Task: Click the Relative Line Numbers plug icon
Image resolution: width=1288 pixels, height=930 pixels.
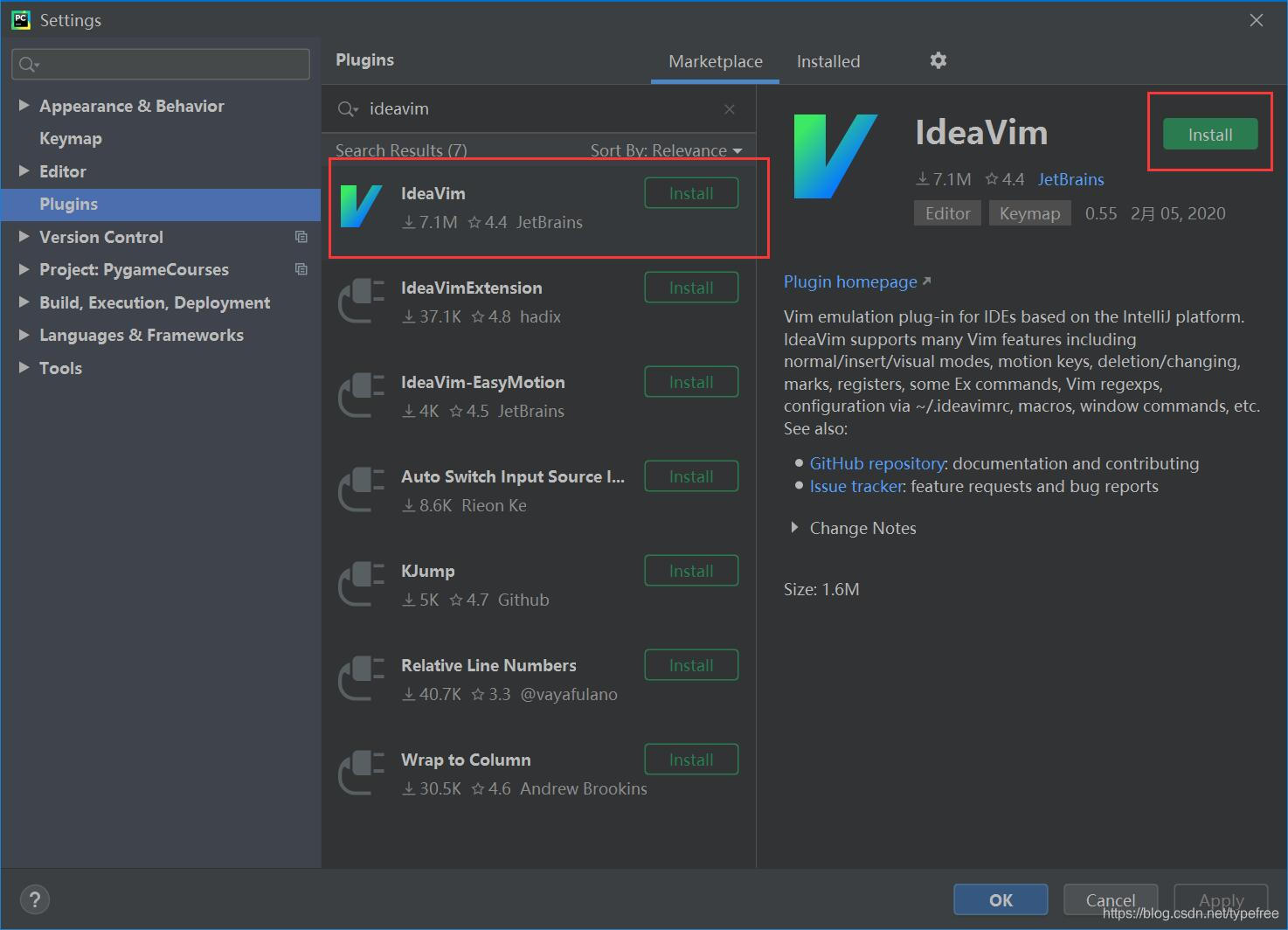Action: point(361,678)
